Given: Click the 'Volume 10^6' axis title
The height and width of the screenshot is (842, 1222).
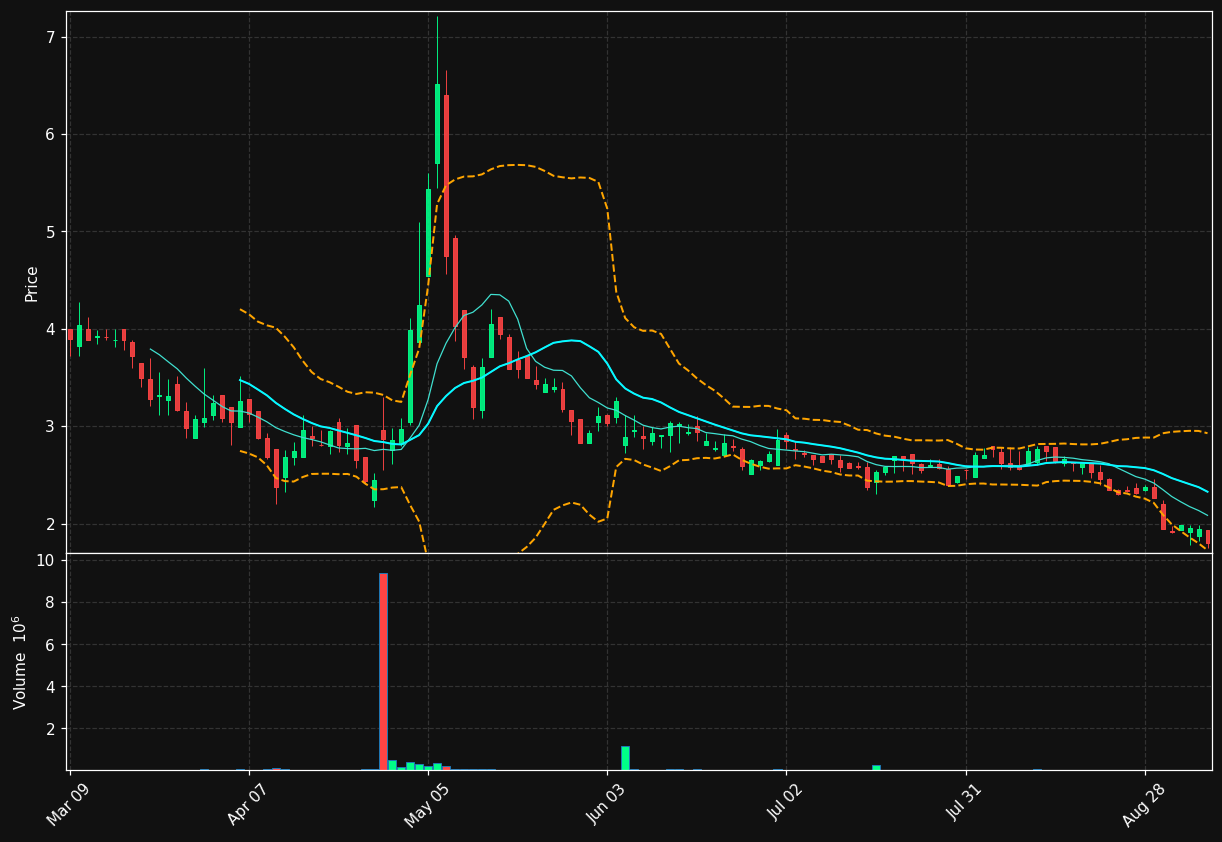Looking at the screenshot, I should point(20,662).
